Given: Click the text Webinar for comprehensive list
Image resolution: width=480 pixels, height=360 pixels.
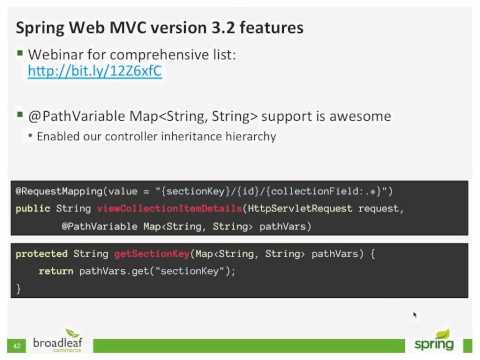Looking at the screenshot, I should click(132, 55).
